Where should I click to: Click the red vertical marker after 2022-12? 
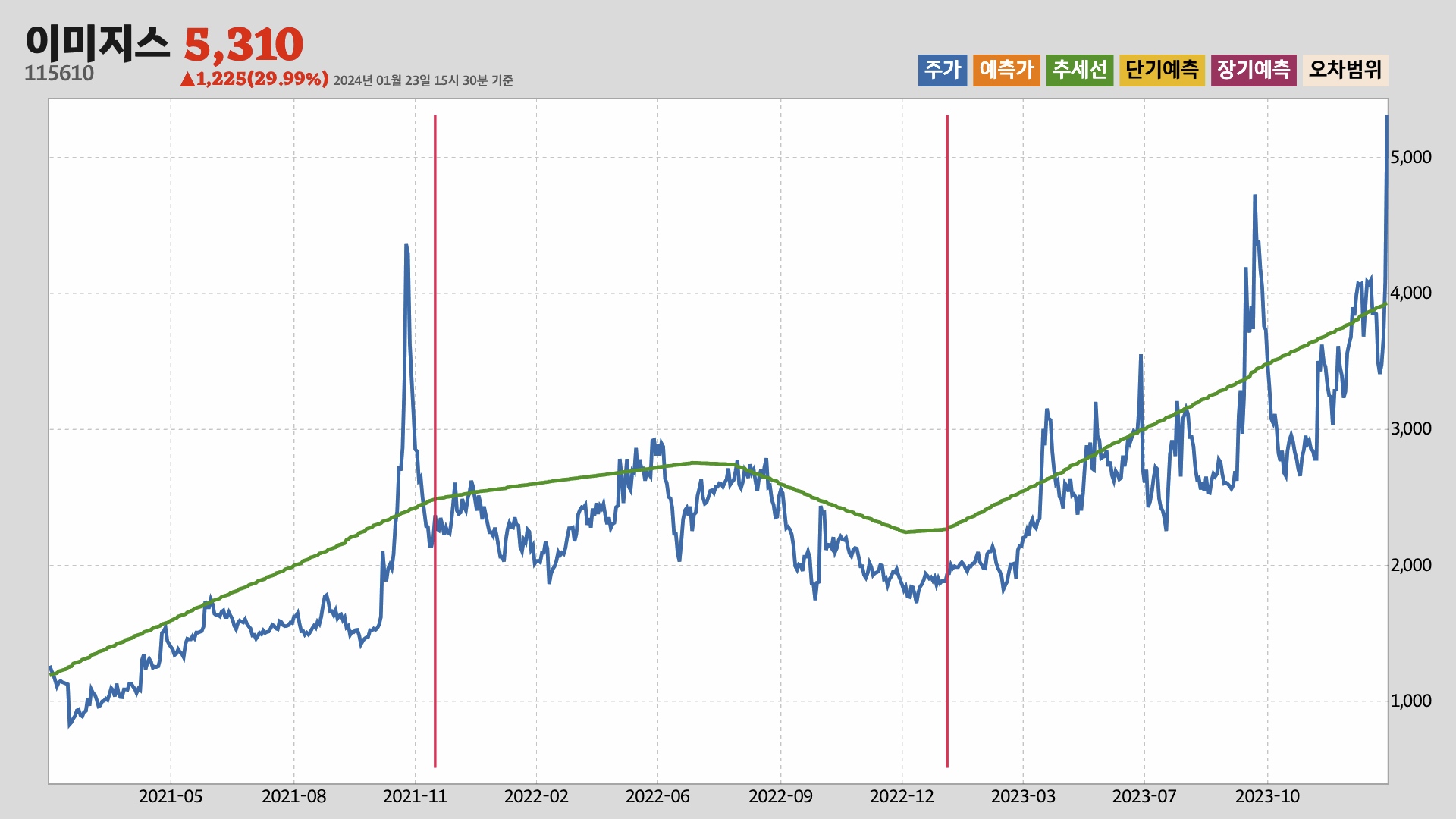point(947,441)
